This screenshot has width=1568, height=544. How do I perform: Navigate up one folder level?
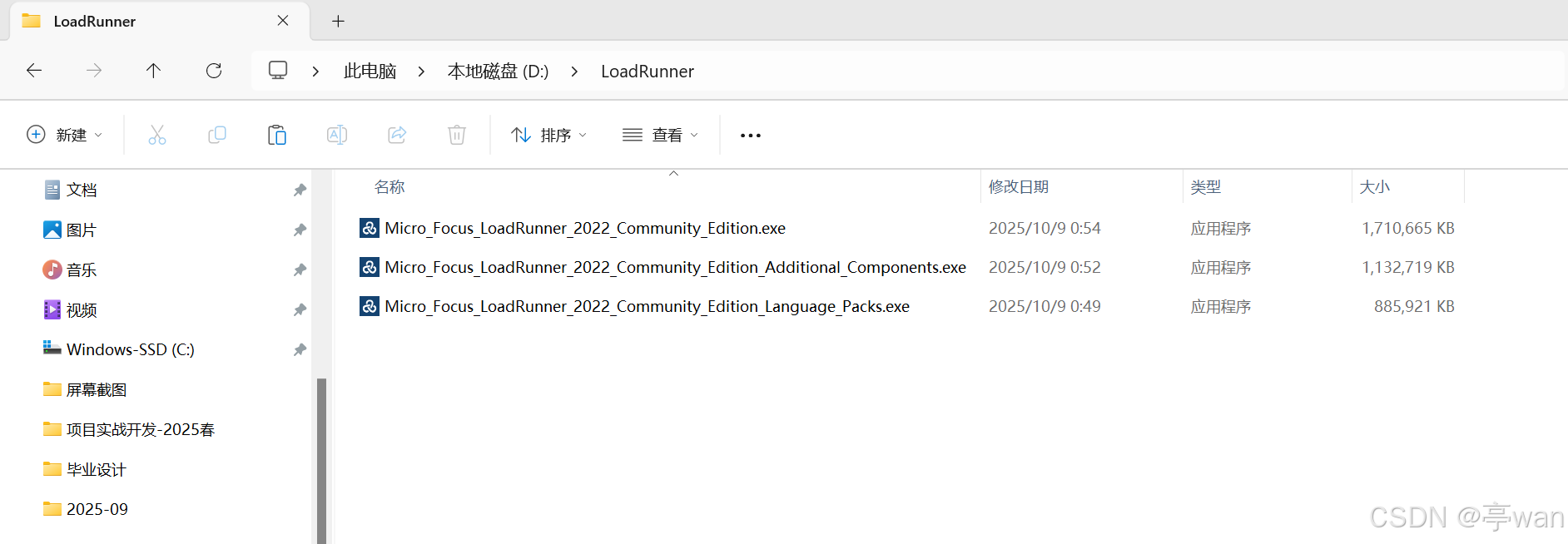pyautogui.click(x=154, y=71)
